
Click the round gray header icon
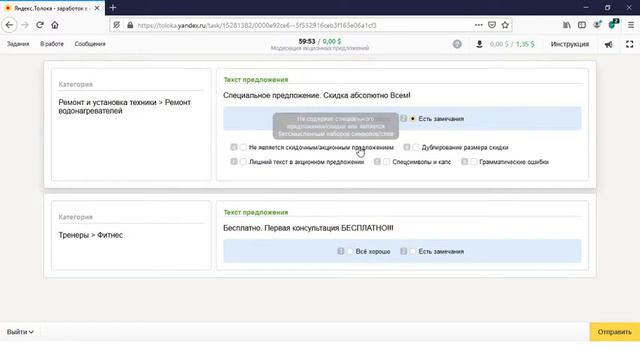(x=457, y=44)
